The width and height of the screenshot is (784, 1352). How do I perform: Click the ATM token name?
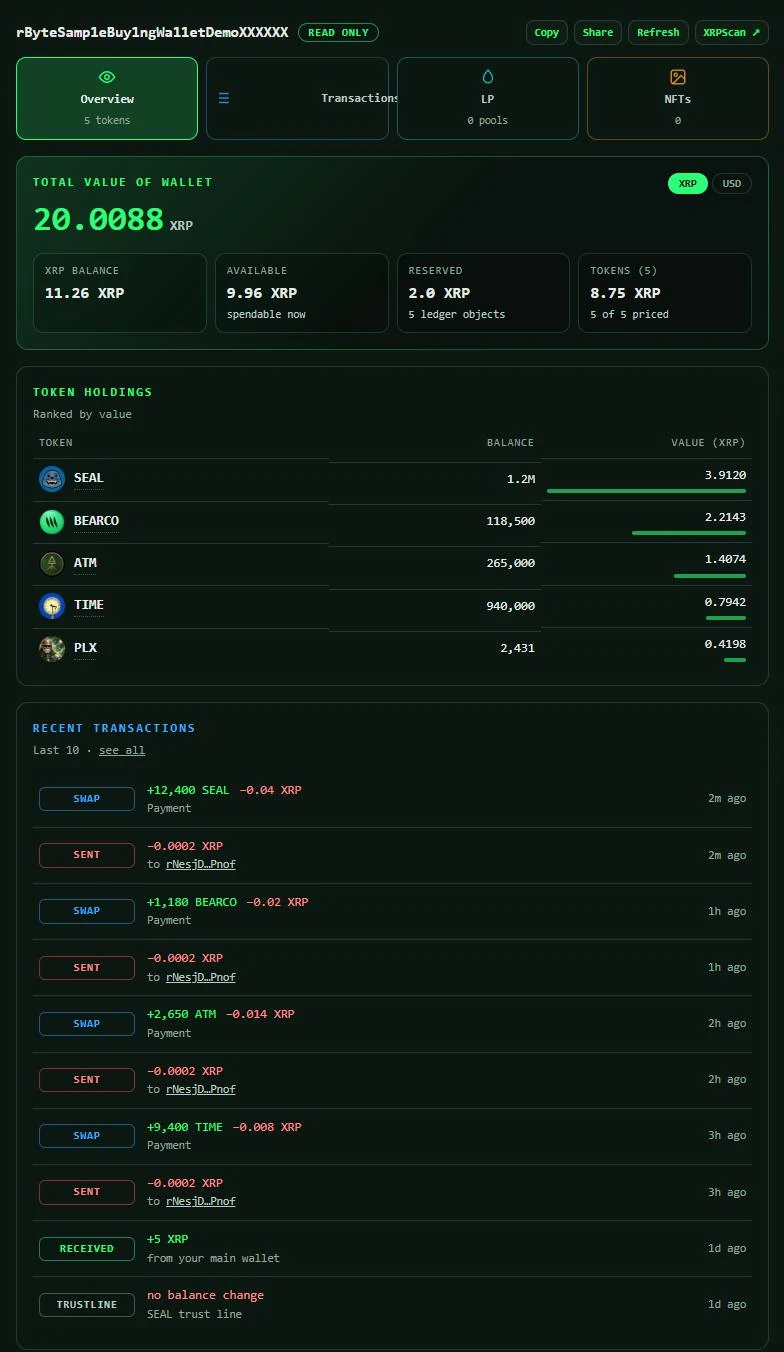coord(85,563)
